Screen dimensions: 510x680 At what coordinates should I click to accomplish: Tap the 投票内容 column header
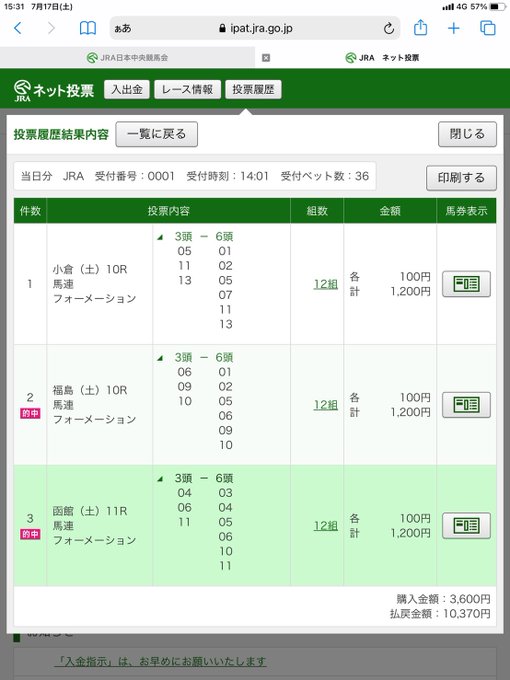pos(168,211)
